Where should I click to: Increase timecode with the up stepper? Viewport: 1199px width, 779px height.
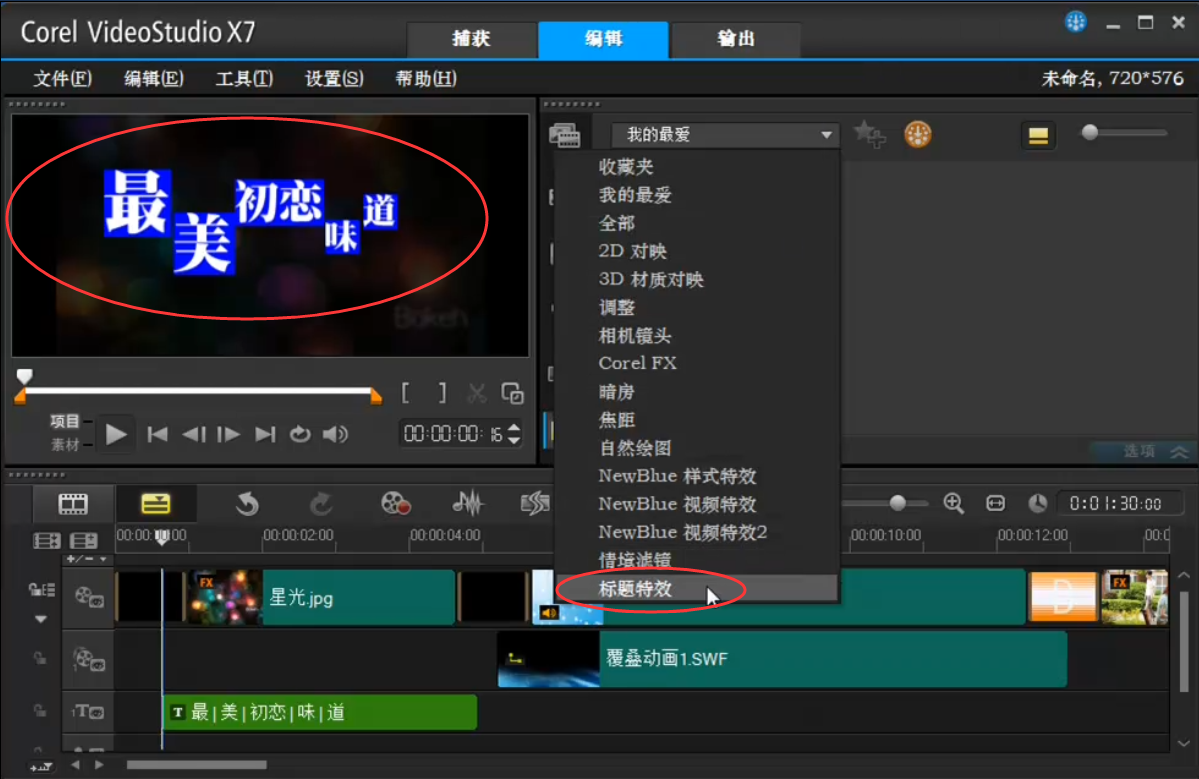[515, 428]
